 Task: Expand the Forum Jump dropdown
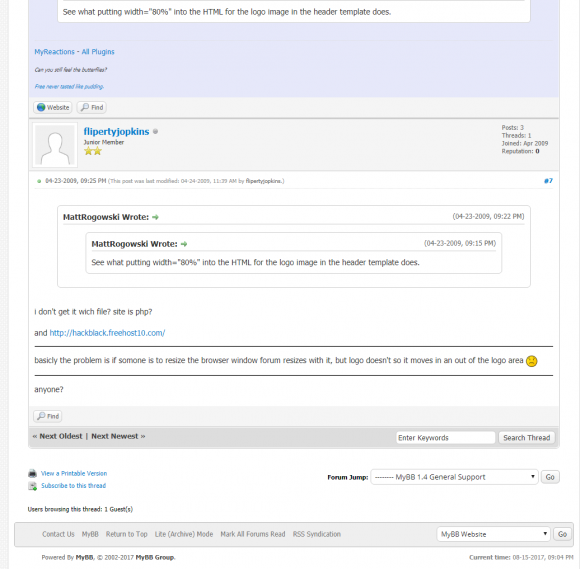point(454,477)
